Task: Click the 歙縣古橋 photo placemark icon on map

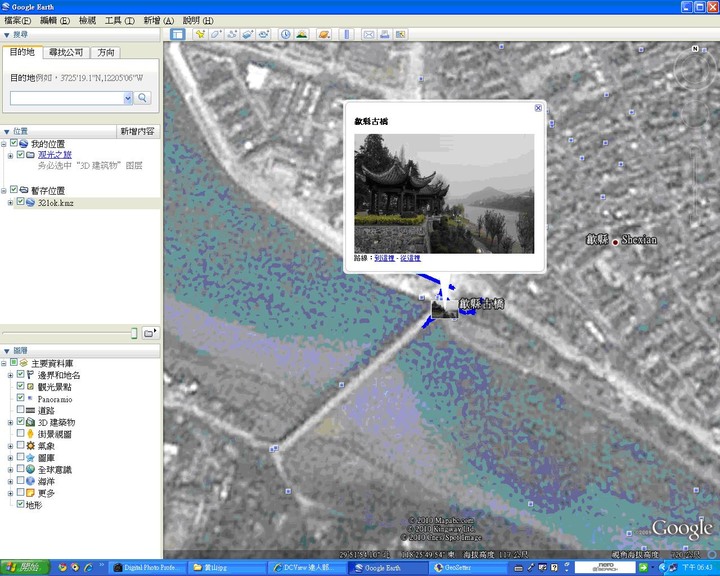Action: point(444,308)
